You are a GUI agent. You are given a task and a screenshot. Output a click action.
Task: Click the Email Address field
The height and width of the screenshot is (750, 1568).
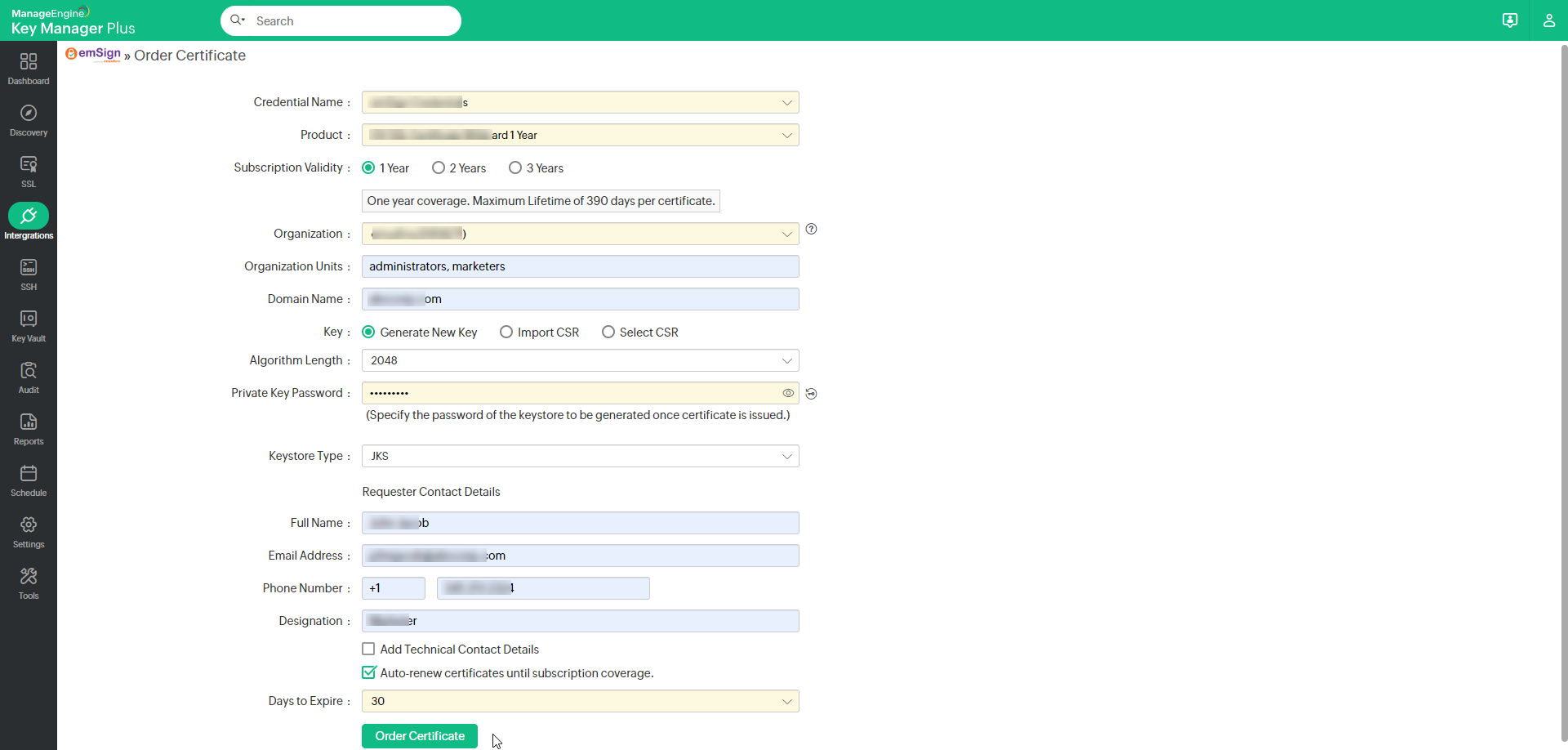pos(581,556)
